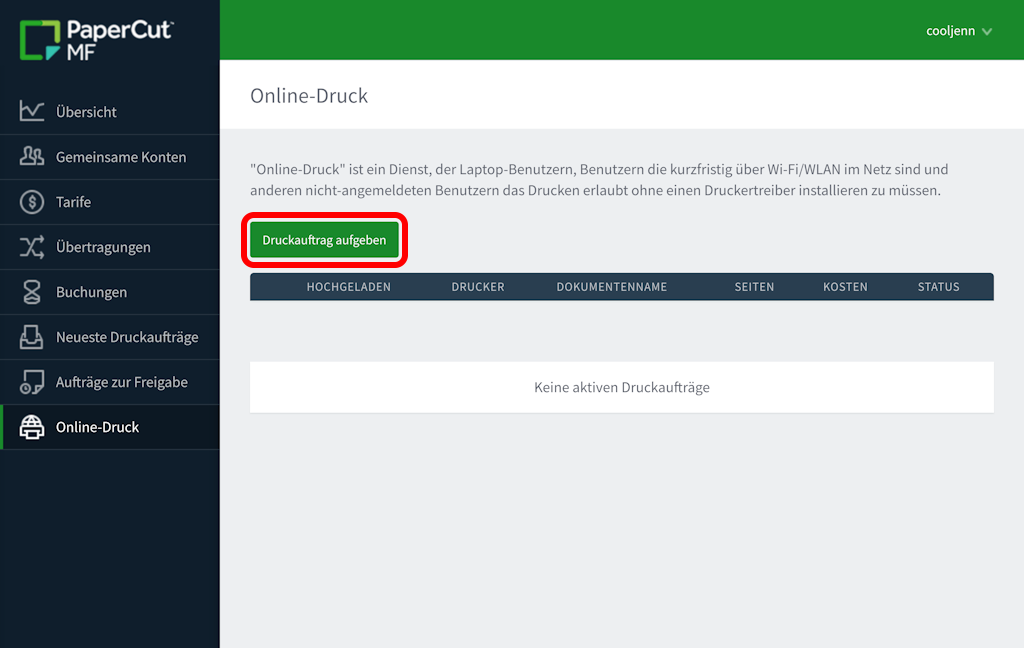The height and width of the screenshot is (648, 1024).
Task: Click the Übertragungen crossed arrows icon
Action: (32, 247)
